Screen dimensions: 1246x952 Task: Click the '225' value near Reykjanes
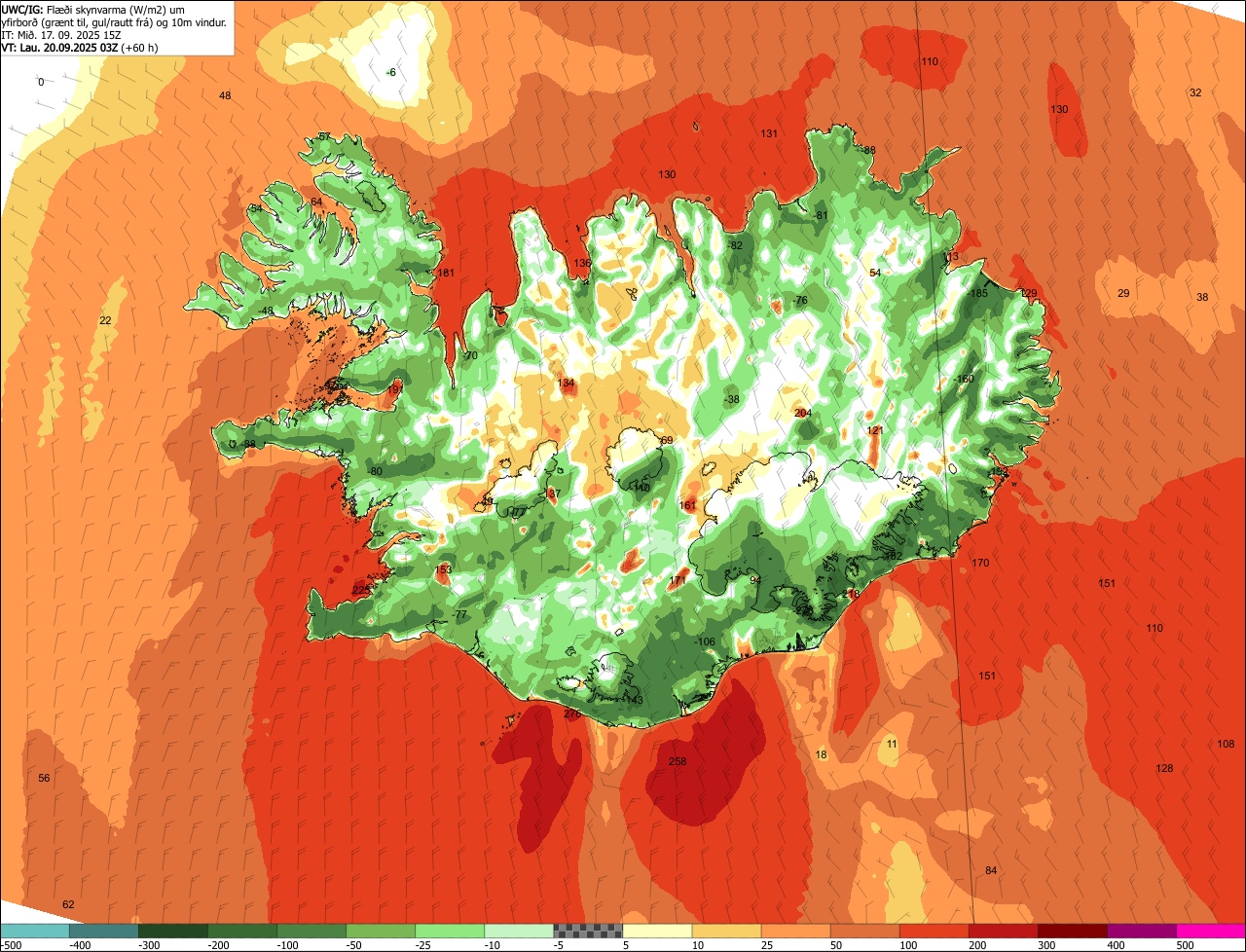(361, 590)
